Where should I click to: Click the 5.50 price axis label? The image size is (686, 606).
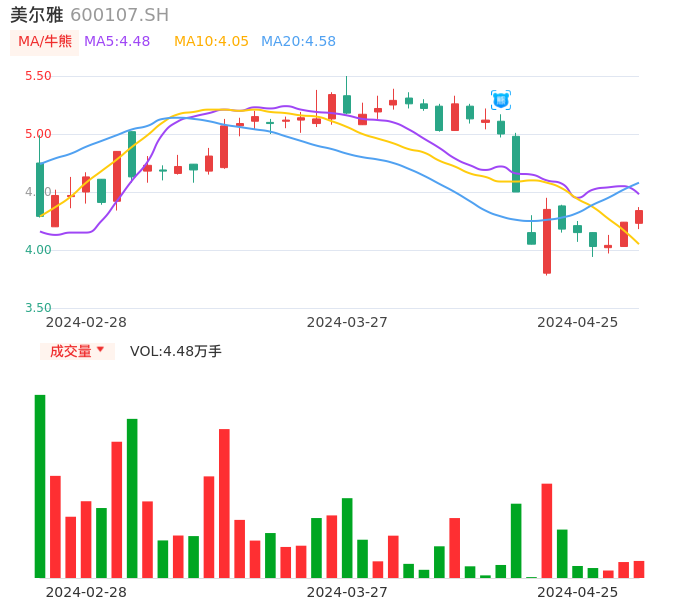click(x=38, y=76)
